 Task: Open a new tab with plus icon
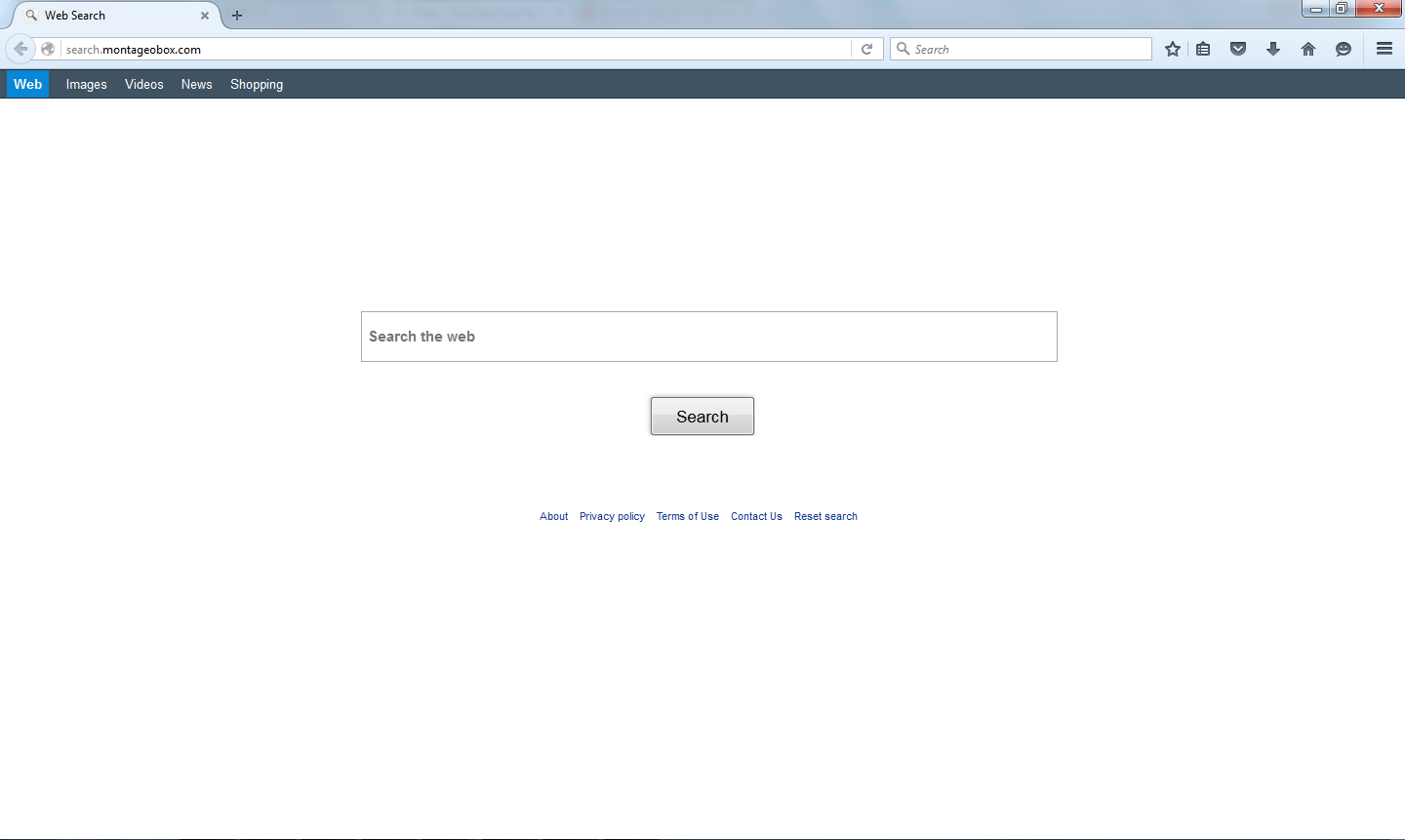237,16
